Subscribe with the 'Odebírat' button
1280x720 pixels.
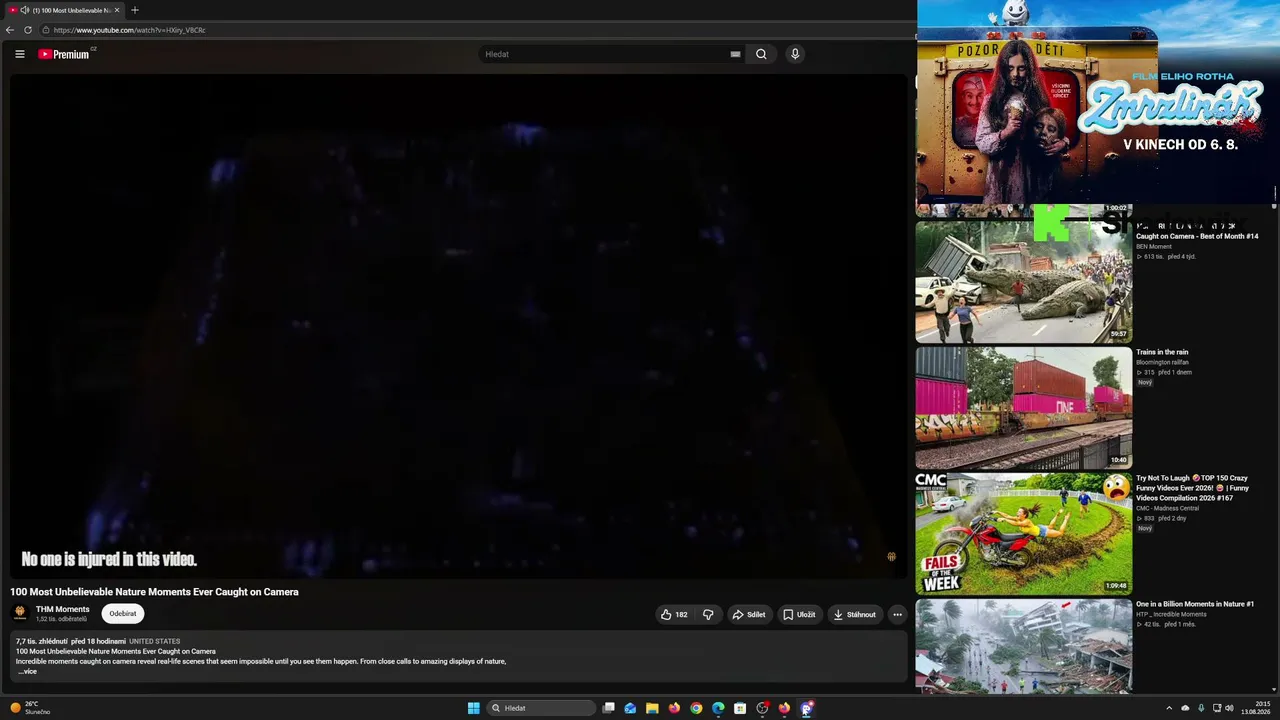(x=123, y=614)
